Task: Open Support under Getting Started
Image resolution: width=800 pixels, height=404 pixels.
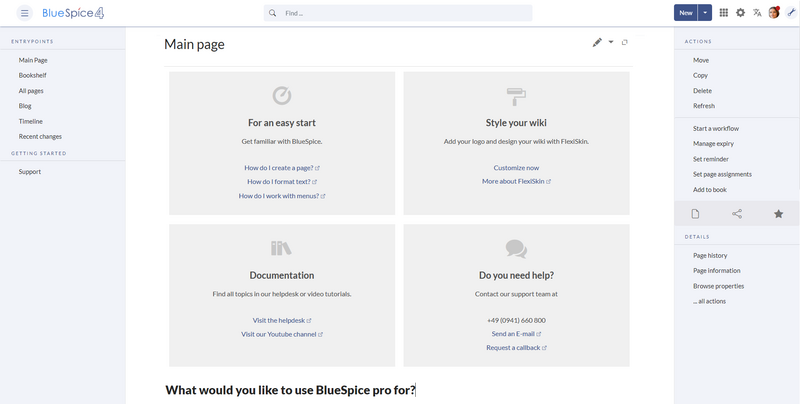Action: click(30, 172)
